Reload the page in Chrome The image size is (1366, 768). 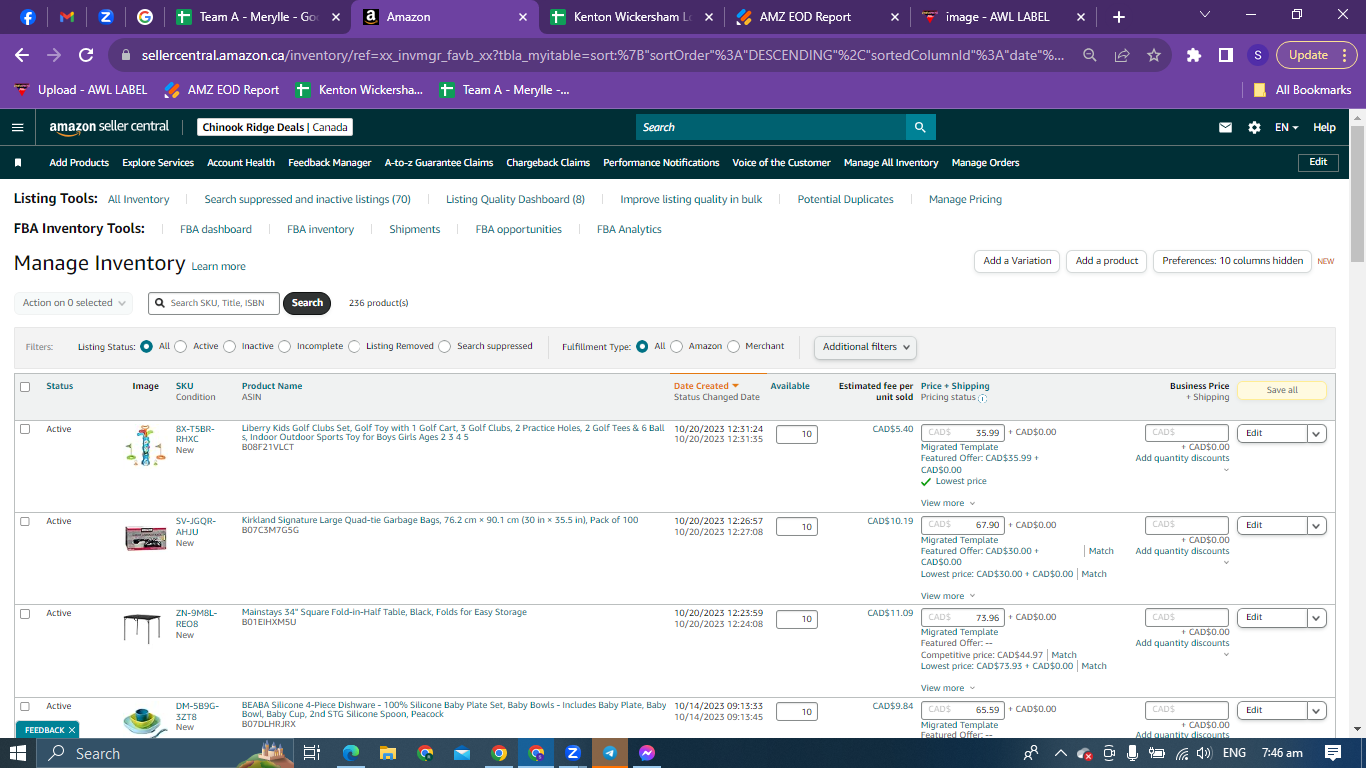(86, 55)
